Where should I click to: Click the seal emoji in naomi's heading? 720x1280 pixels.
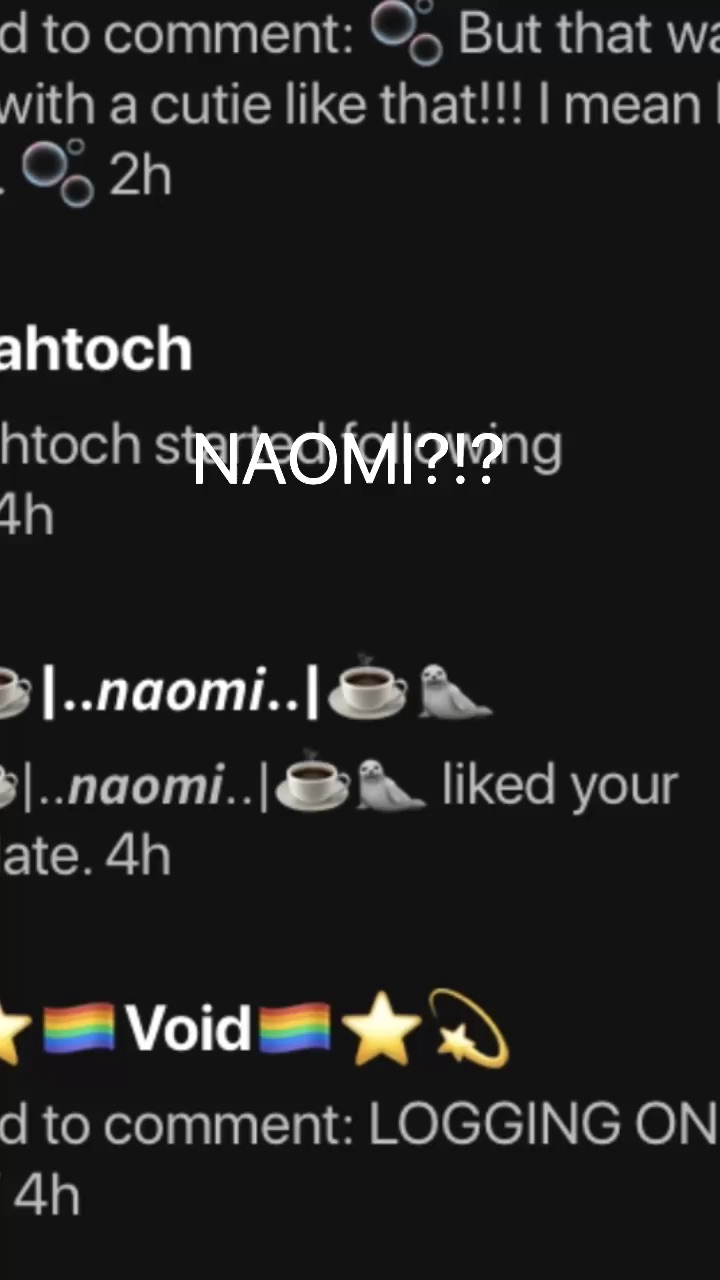click(x=454, y=691)
